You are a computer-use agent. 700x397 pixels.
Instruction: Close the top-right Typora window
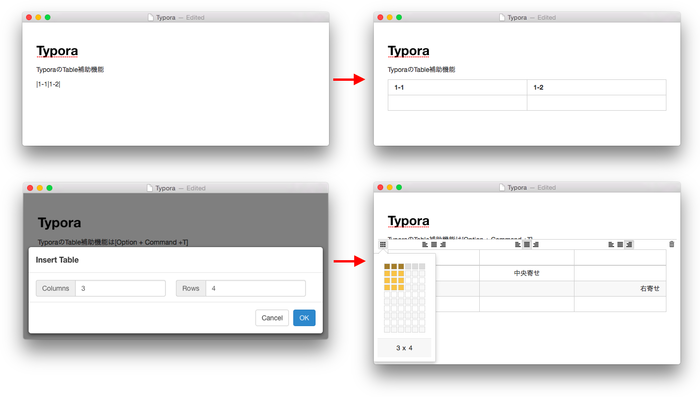(380, 17)
